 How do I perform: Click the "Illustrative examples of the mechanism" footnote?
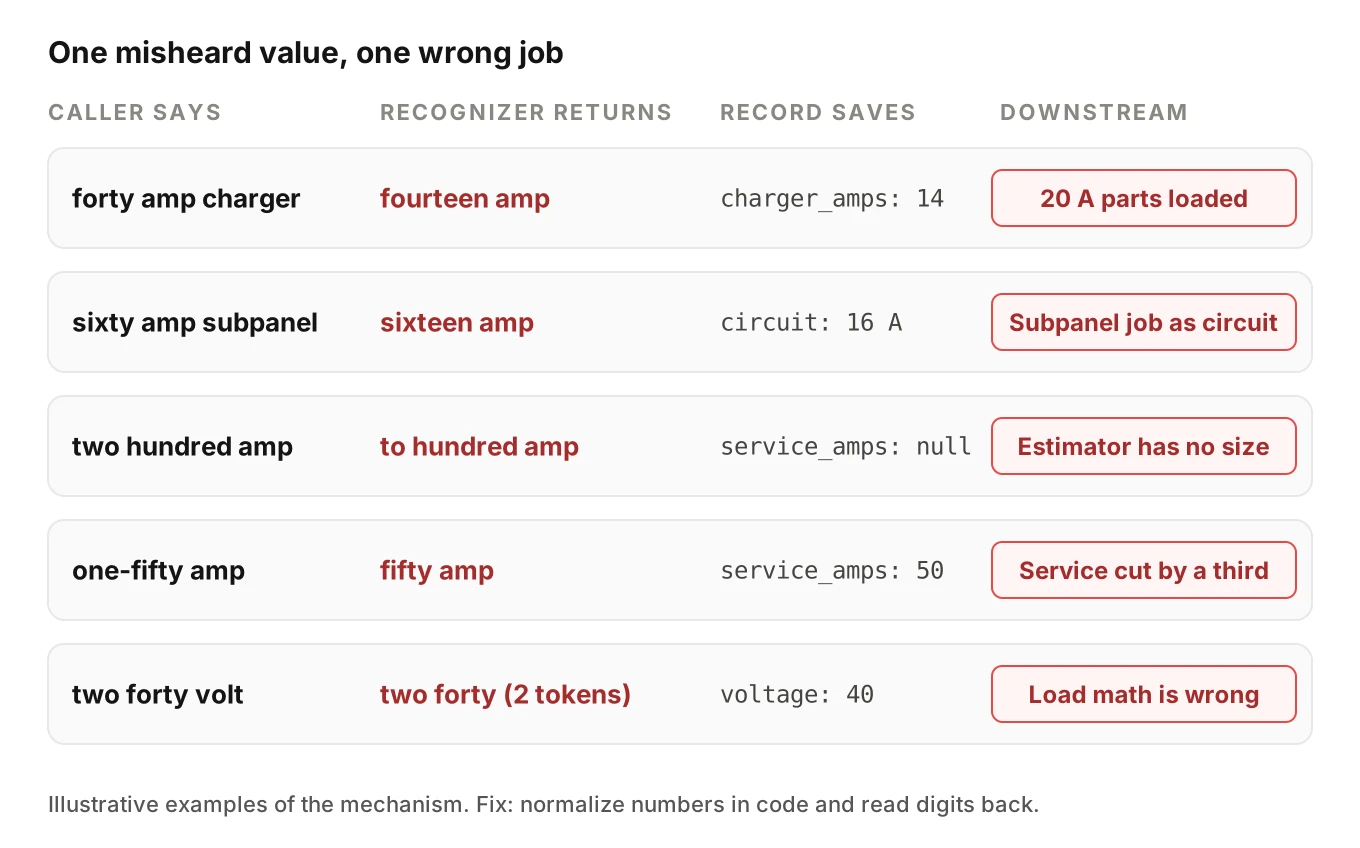(x=544, y=804)
